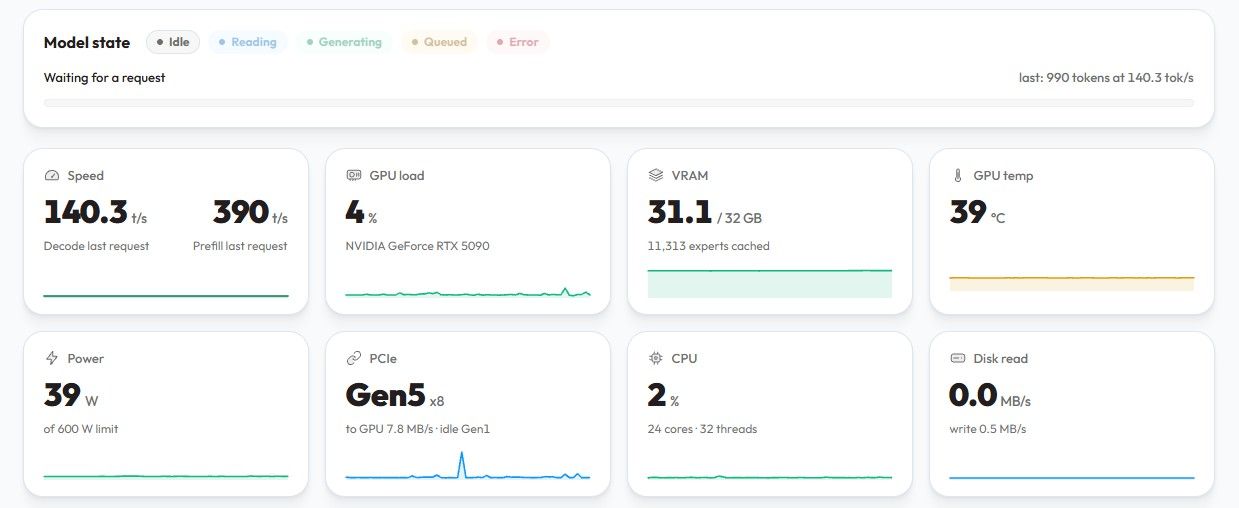Click the 'Disk read' card title

click(x=1001, y=358)
